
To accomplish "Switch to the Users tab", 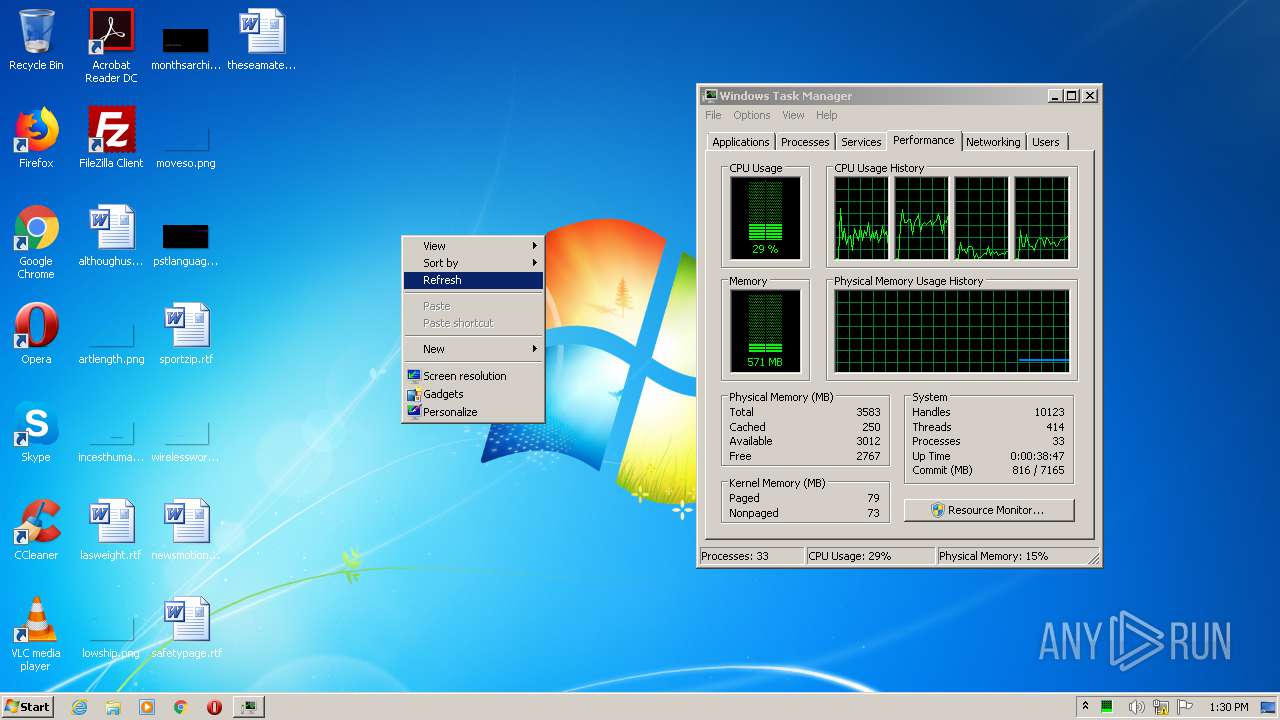I will point(1046,142).
